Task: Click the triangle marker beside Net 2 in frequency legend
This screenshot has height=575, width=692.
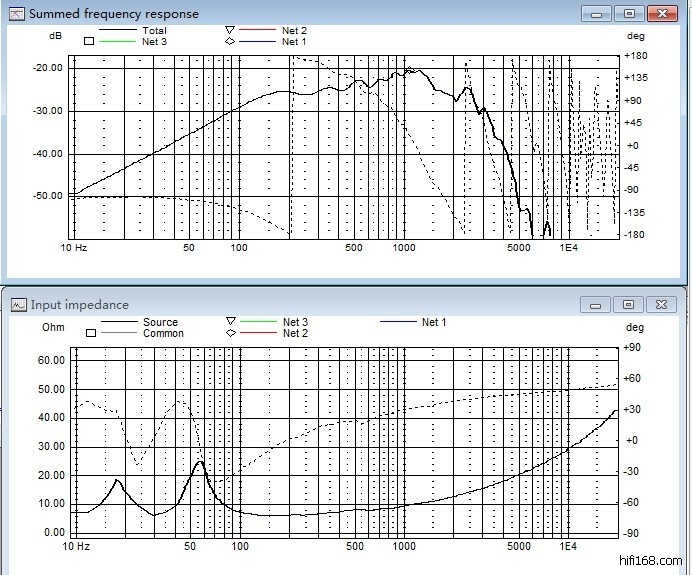Action: tap(229, 31)
